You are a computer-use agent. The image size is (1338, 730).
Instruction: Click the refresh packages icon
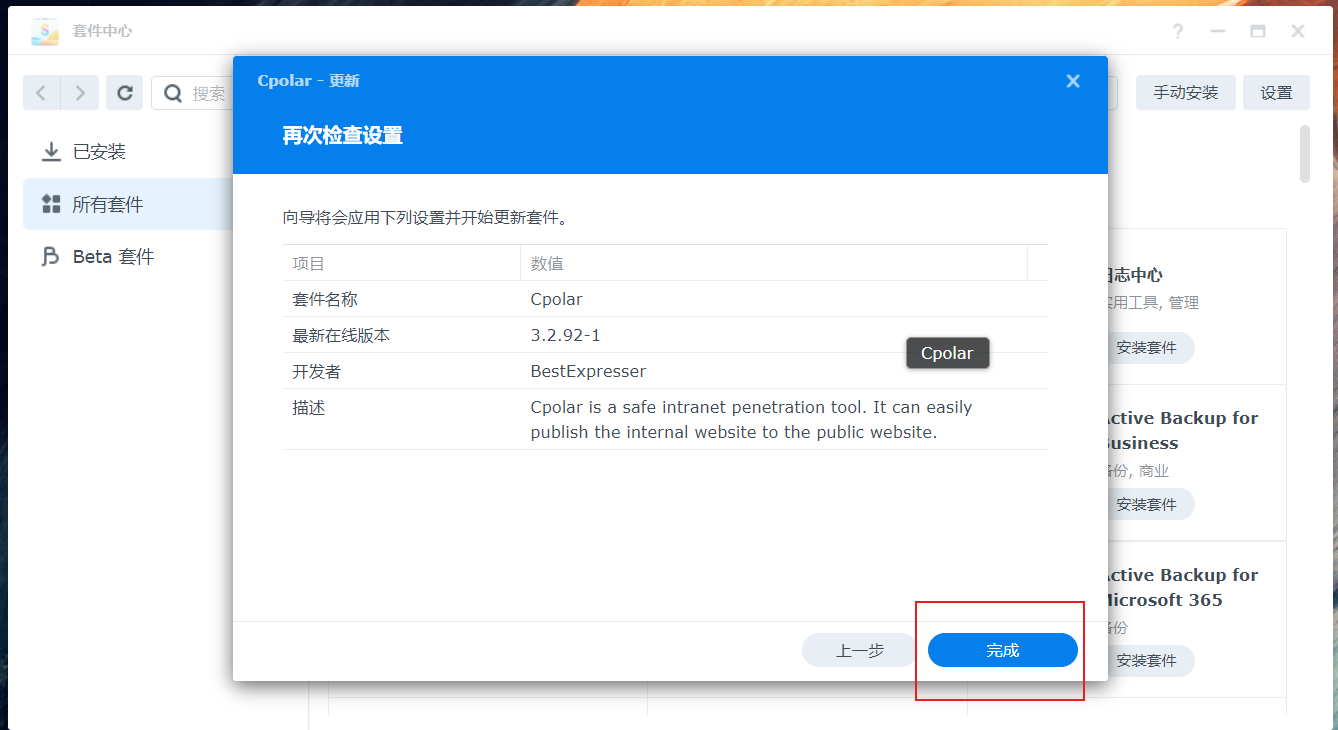124,92
